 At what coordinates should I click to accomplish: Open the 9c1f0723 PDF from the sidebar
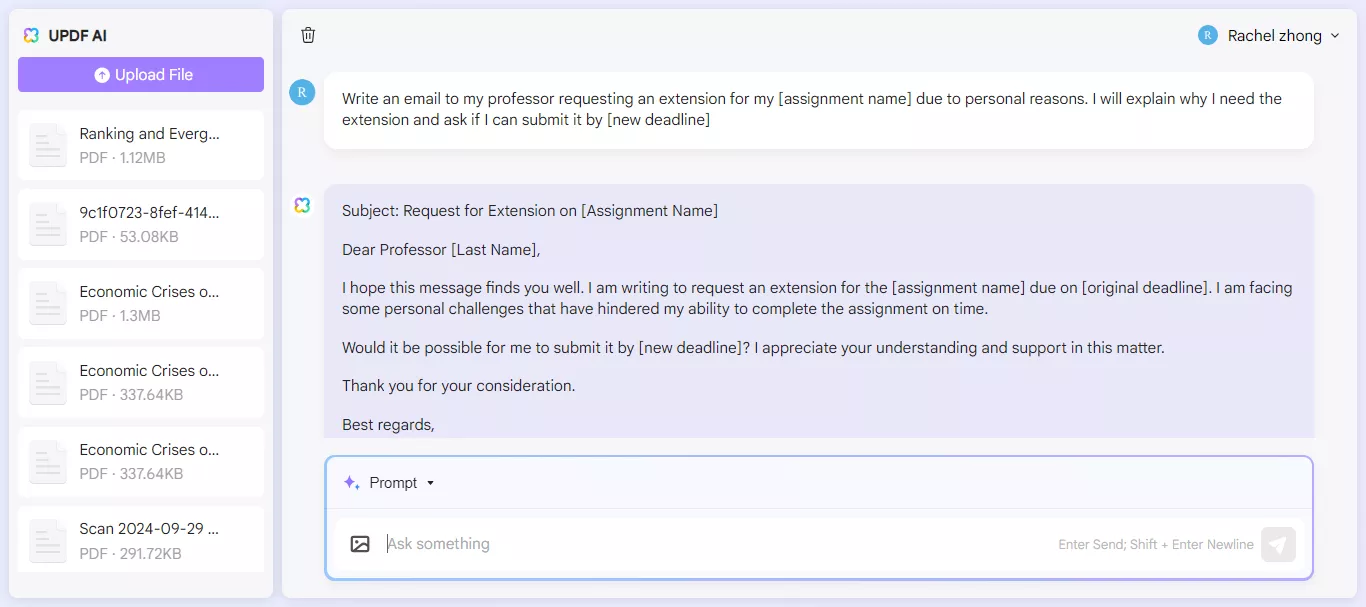140,224
